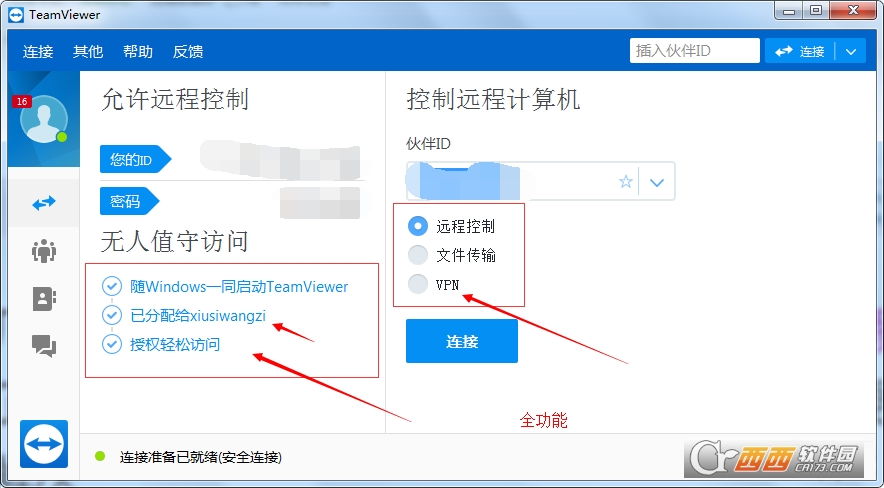Image resolution: width=884 pixels, height=488 pixels.
Task: Click the TeamViewer logo at bottom left
Action: click(44, 443)
